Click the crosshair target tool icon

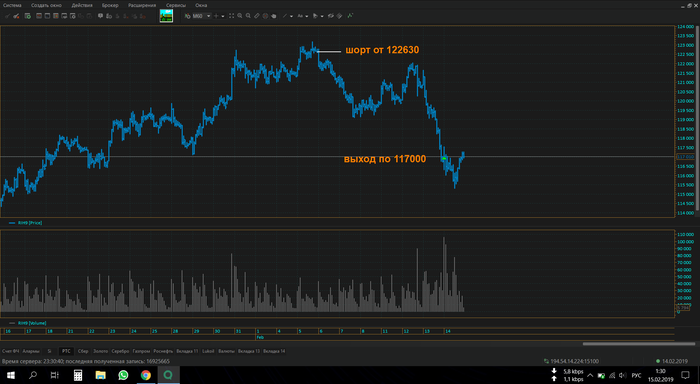tap(265, 16)
